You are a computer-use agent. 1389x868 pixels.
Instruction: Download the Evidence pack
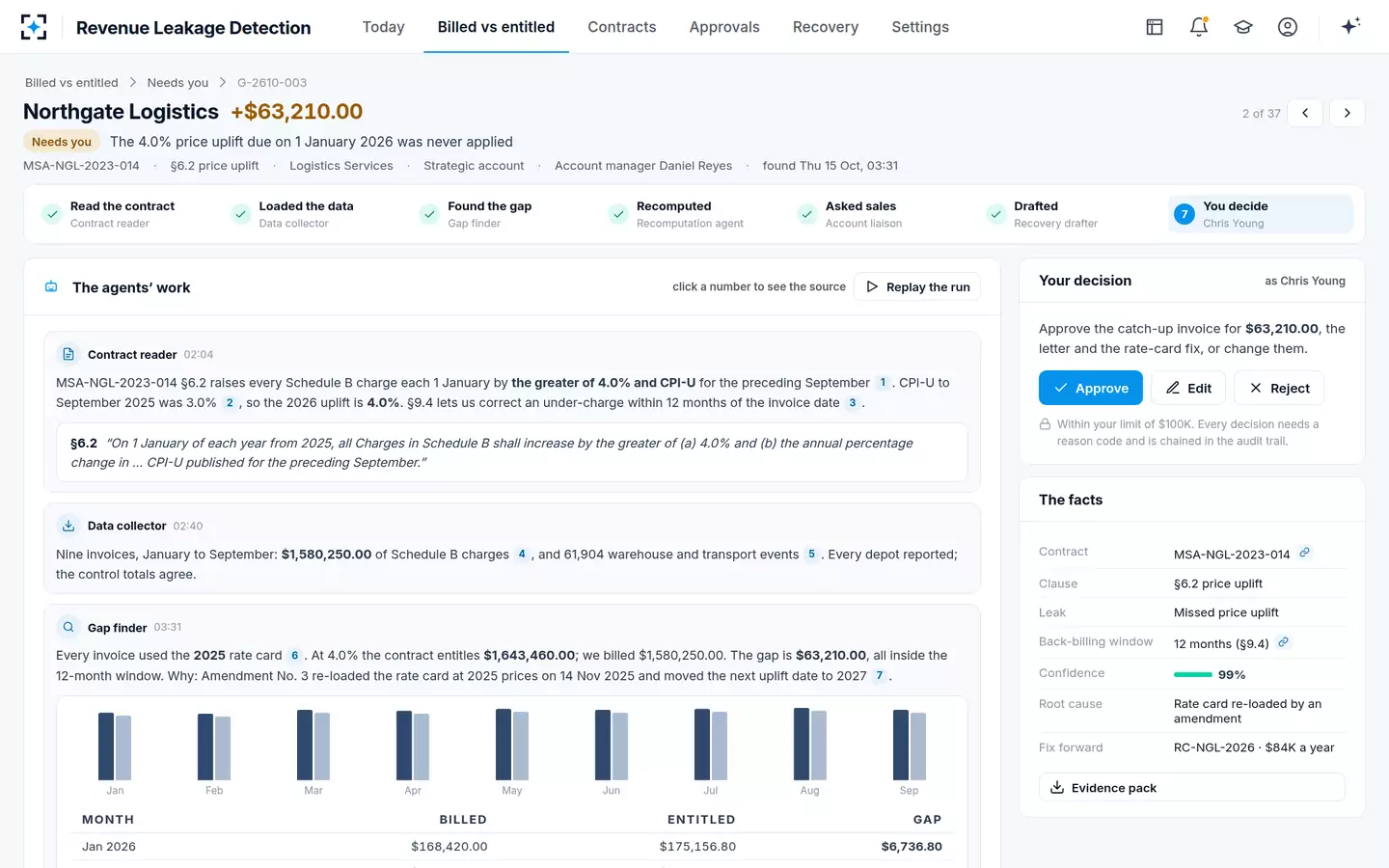click(x=1192, y=787)
